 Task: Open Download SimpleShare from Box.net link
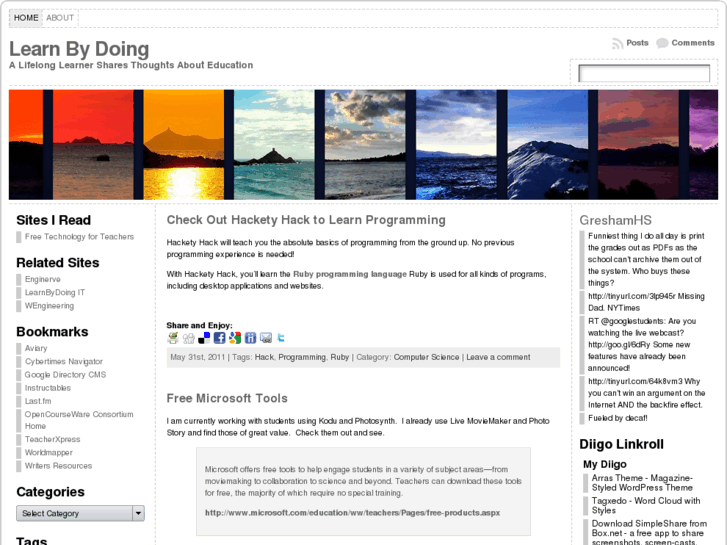click(x=649, y=533)
